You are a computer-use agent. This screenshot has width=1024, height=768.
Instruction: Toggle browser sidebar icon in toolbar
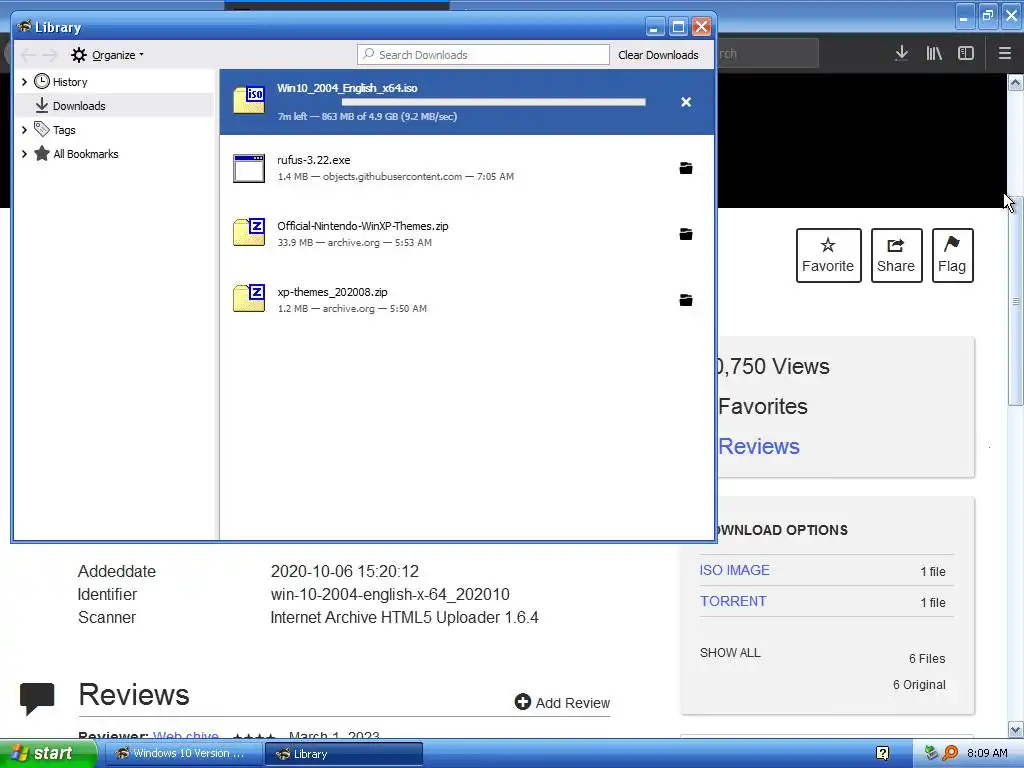point(966,54)
